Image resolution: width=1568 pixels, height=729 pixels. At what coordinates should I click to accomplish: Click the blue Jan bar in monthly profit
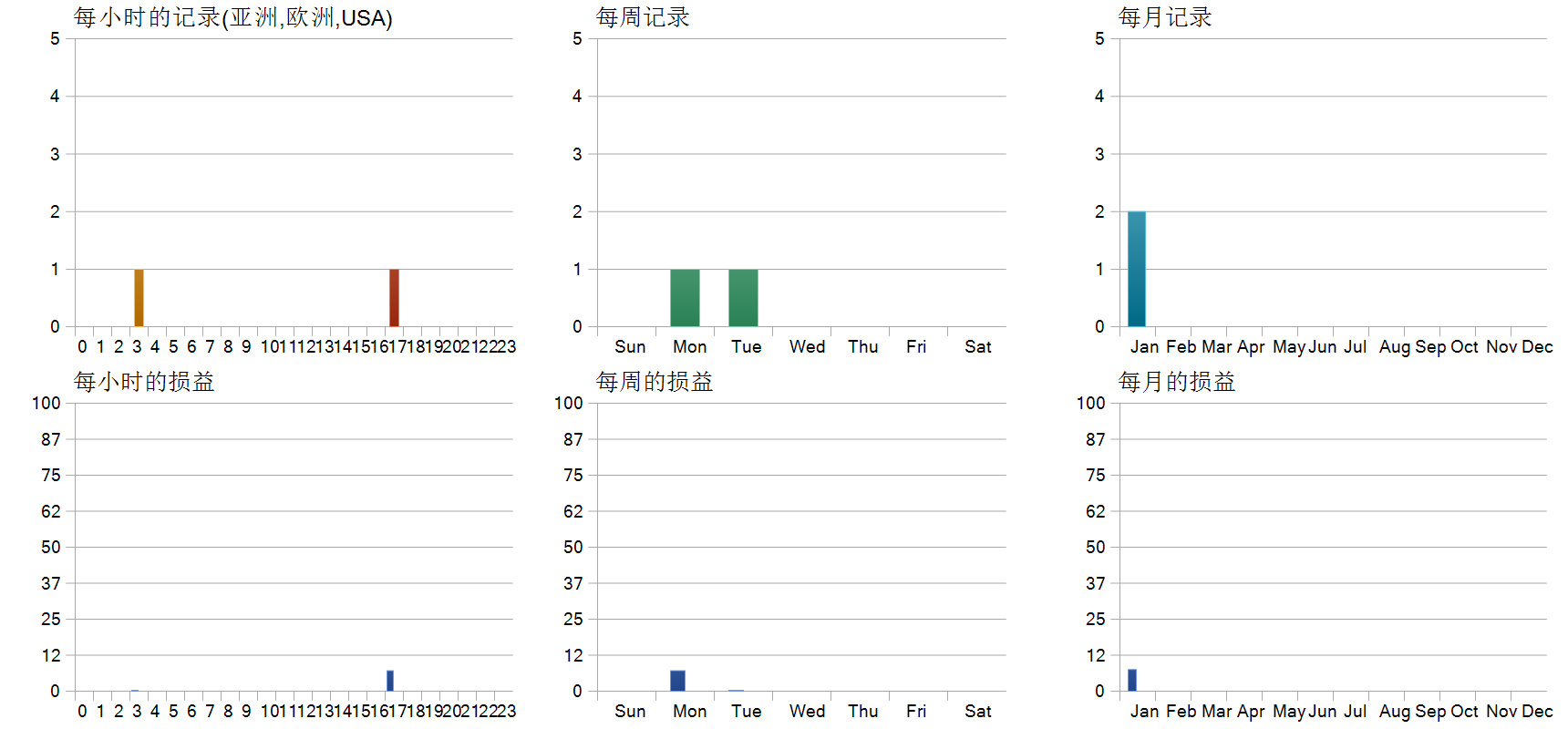click(1132, 680)
